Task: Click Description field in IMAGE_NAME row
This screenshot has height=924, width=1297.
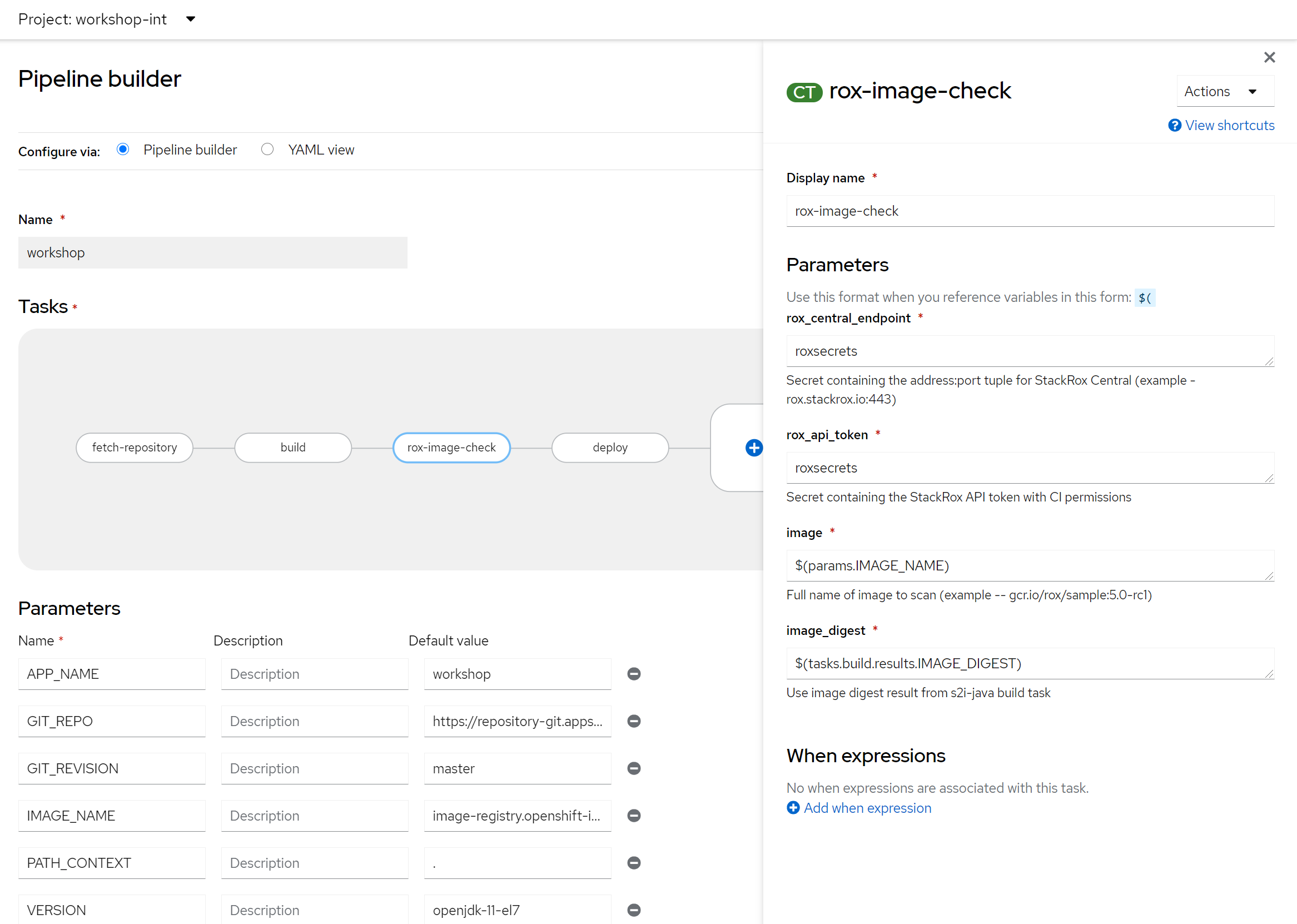Action: pyautogui.click(x=315, y=816)
